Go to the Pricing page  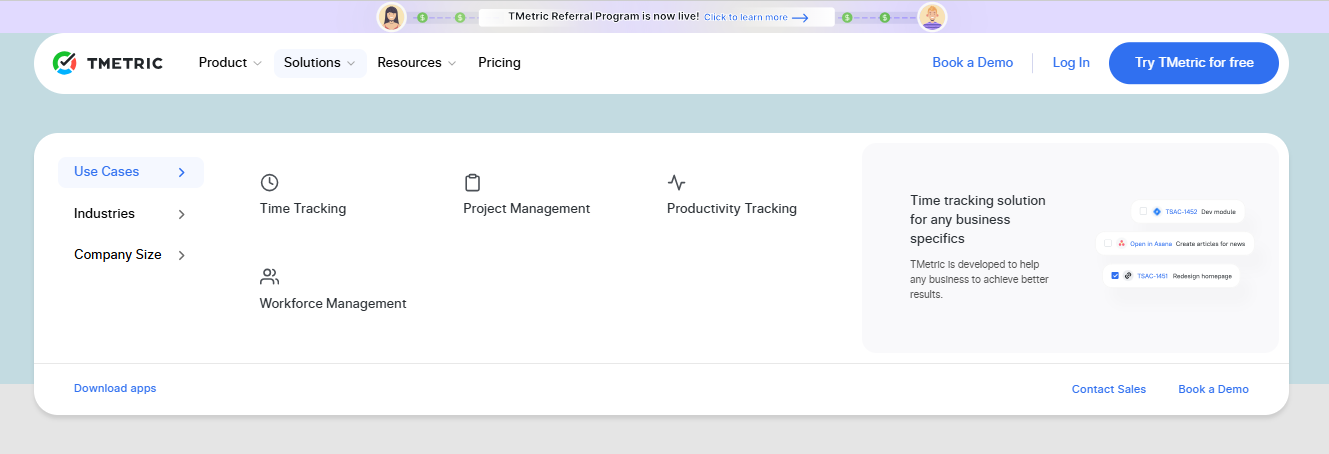pos(499,63)
